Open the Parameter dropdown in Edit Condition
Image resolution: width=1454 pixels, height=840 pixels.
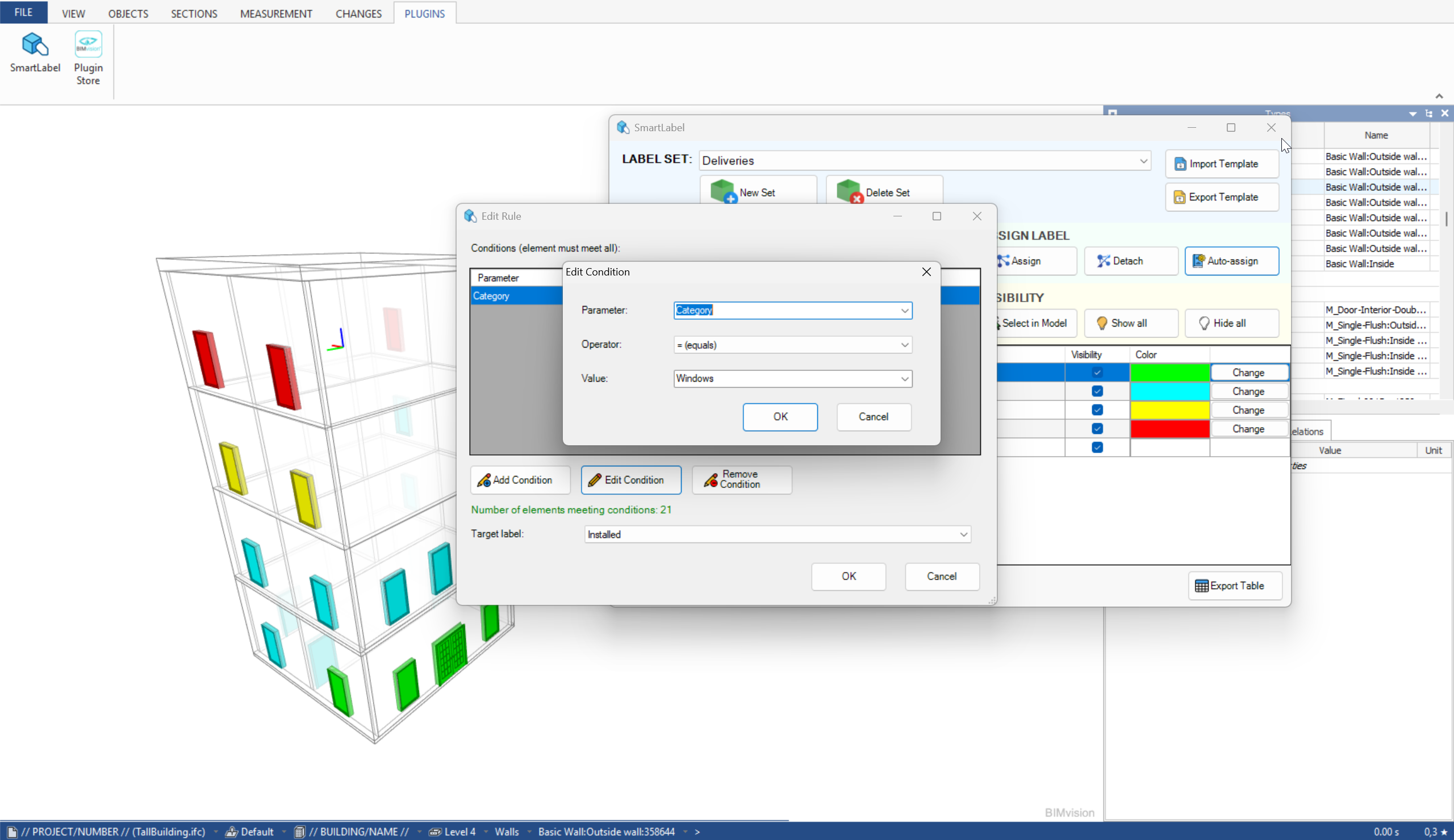(x=792, y=310)
